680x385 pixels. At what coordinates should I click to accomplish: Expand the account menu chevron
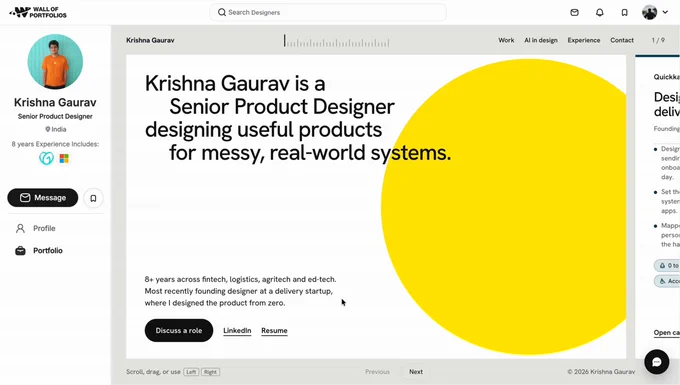(x=665, y=12)
